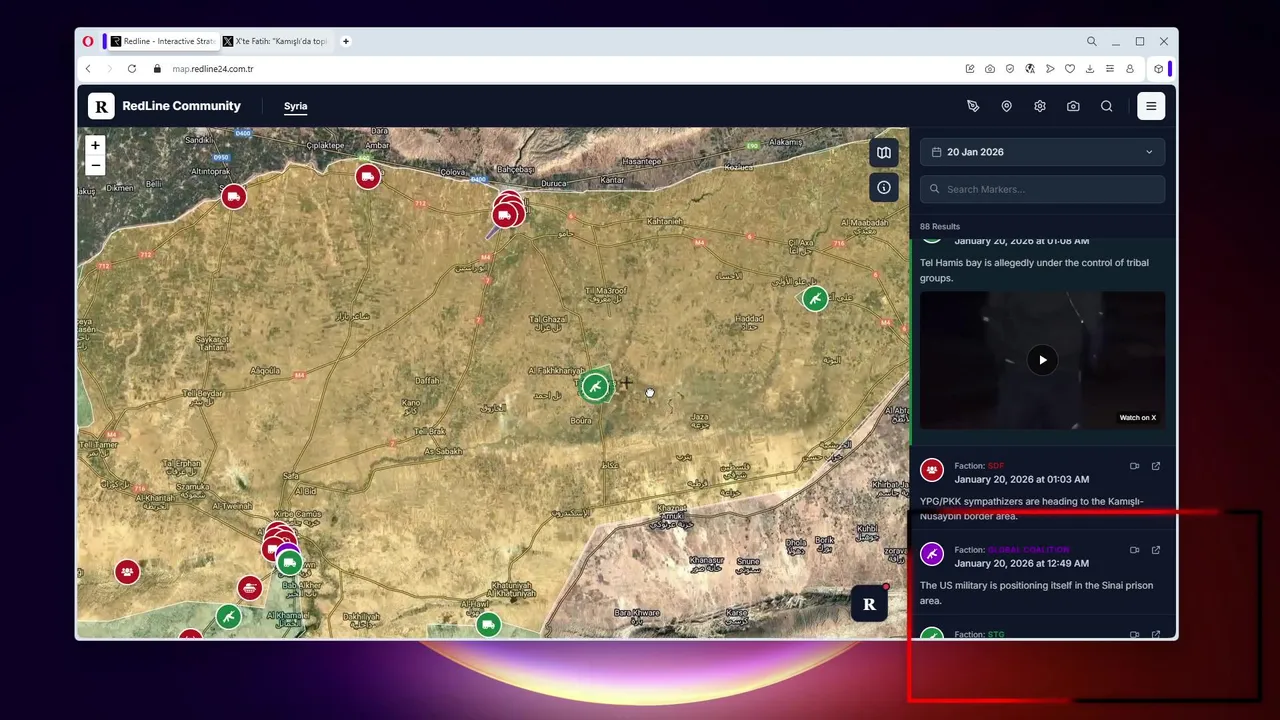Zoom in on the map

tap(95, 145)
